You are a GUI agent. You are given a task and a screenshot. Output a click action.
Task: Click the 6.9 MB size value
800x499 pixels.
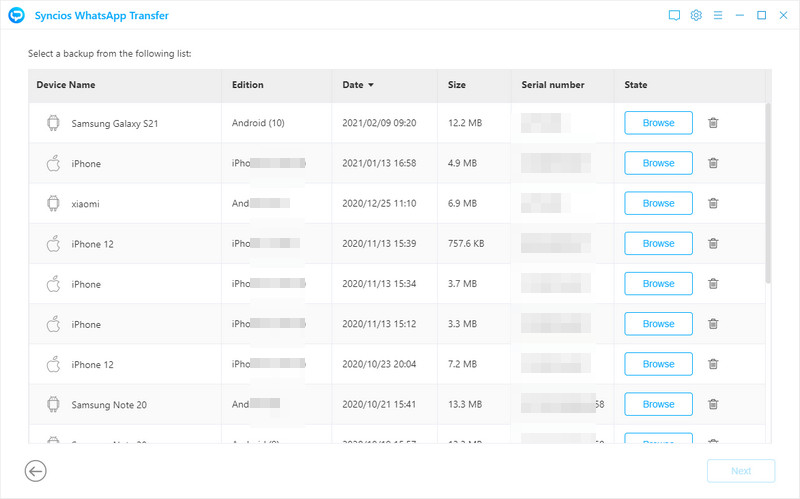pos(462,204)
